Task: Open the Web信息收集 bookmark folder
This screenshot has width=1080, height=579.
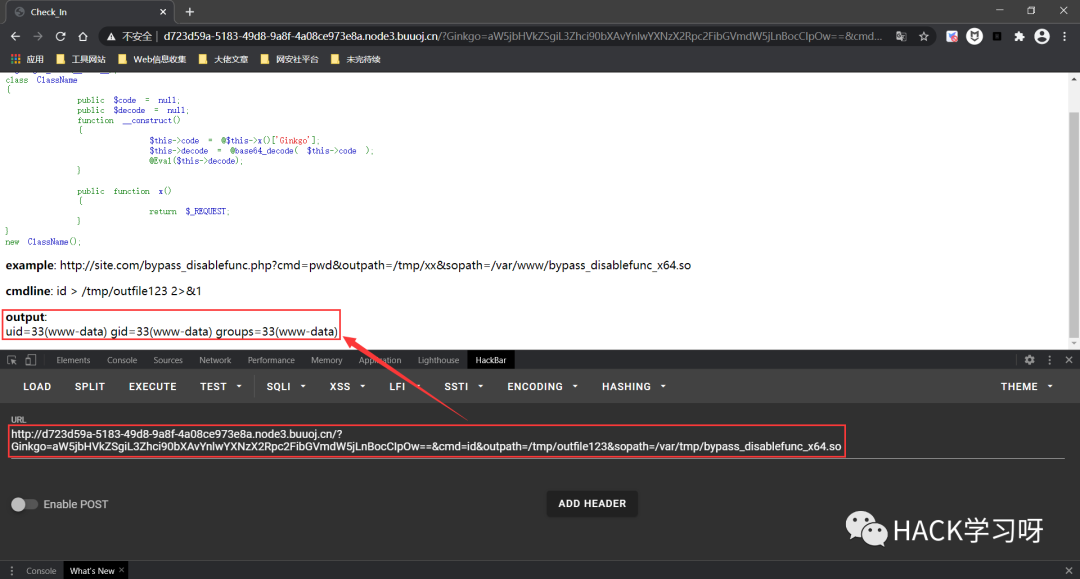Action: coord(152,59)
